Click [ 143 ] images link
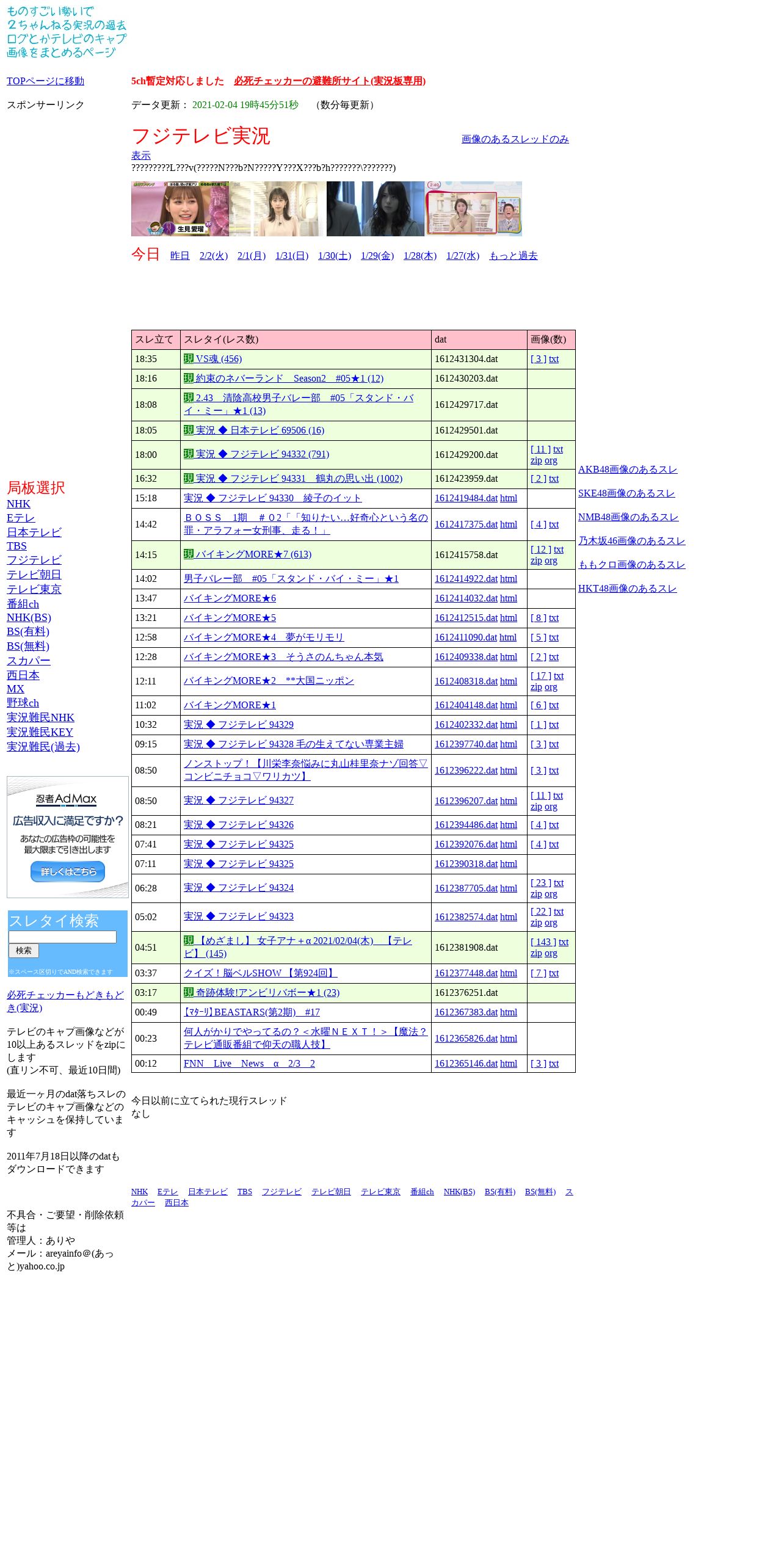The image size is (784, 1568). coord(543,942)
